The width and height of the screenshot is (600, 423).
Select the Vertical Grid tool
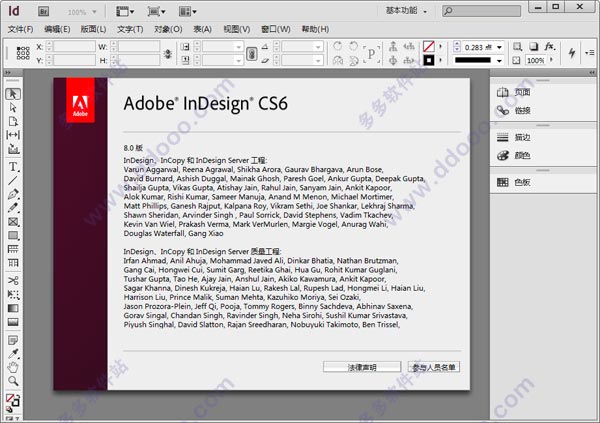tap(13, 263)
